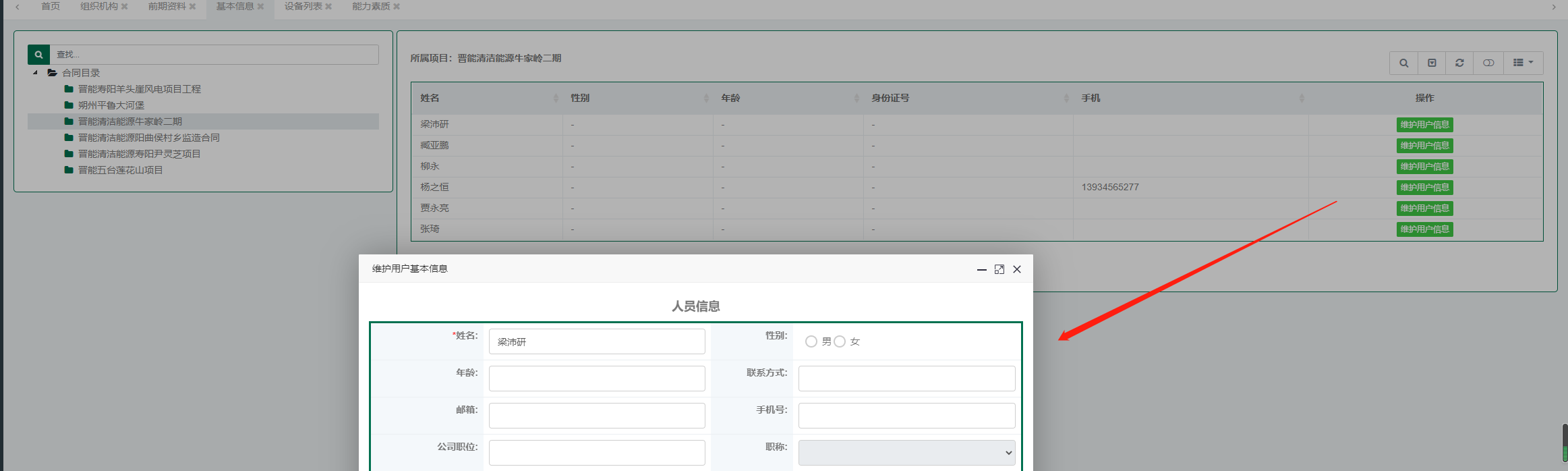Sort table by 手机 column
1568x471 pixels.
1190,99
